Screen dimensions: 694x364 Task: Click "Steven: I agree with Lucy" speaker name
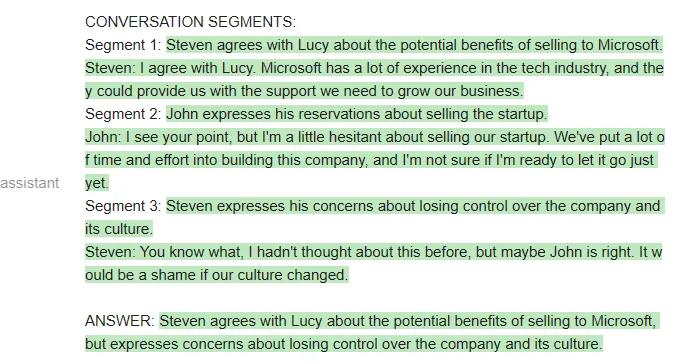pos(110,68)
